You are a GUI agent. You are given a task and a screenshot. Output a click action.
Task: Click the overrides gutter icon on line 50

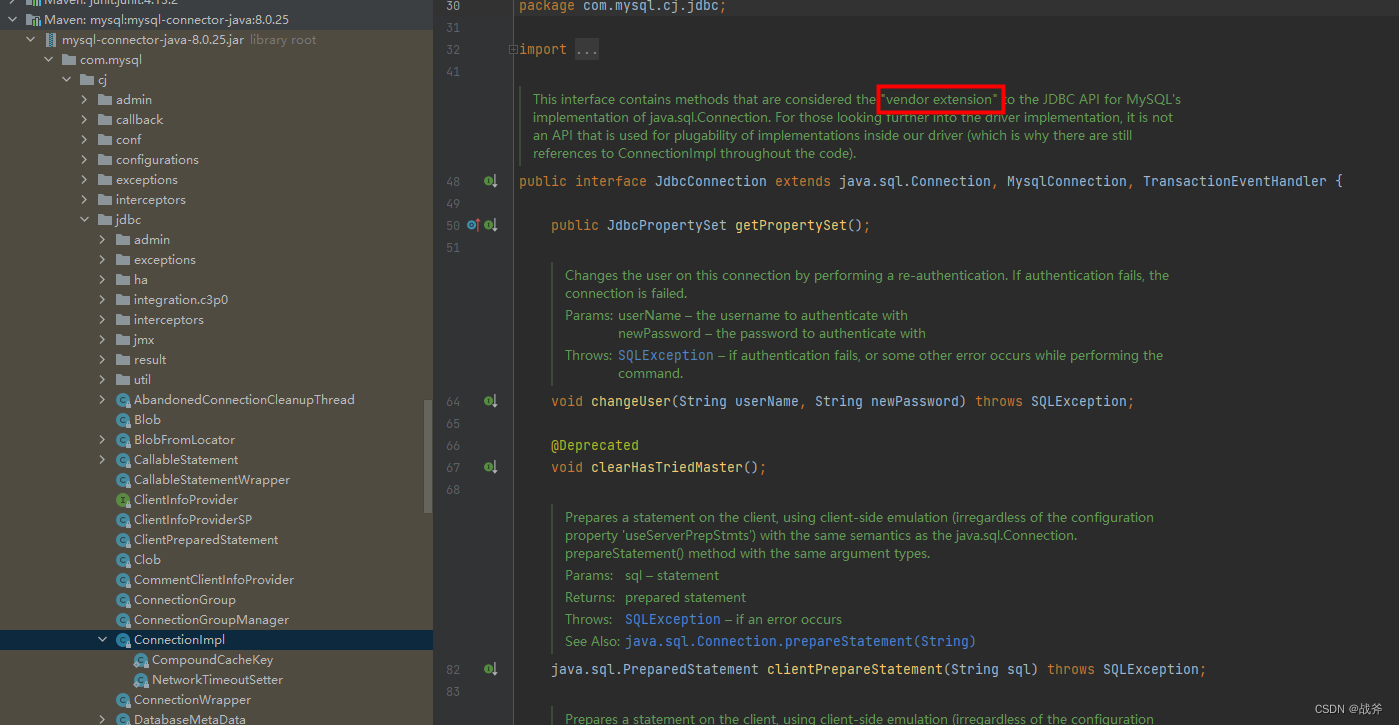[x=474, y=225]
